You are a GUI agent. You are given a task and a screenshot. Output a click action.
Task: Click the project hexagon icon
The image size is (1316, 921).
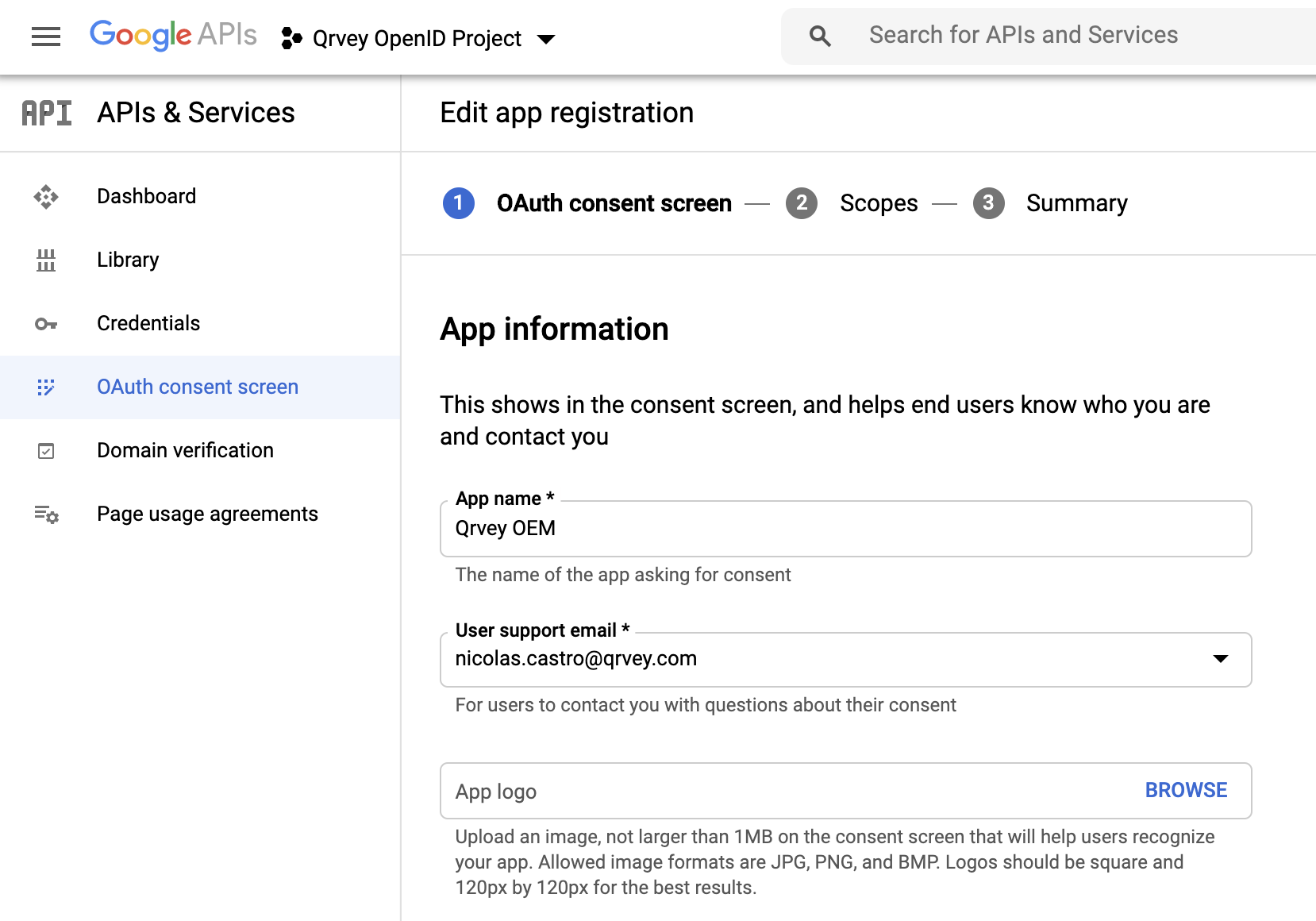(291, 38)
